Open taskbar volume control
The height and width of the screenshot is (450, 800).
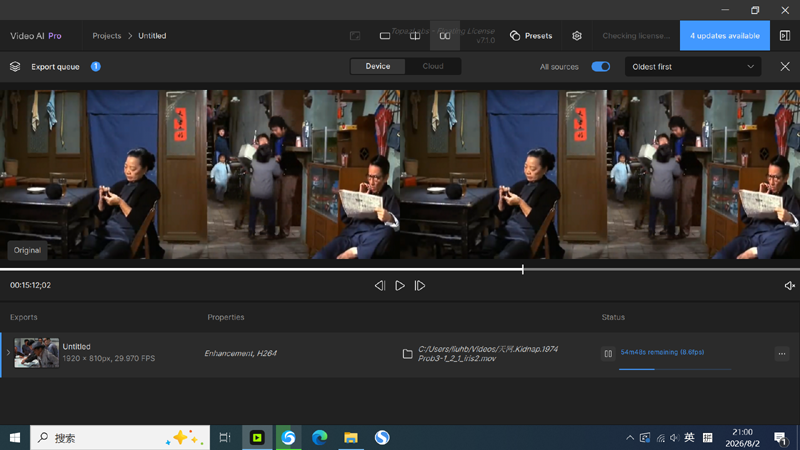(x=674, y=438)
